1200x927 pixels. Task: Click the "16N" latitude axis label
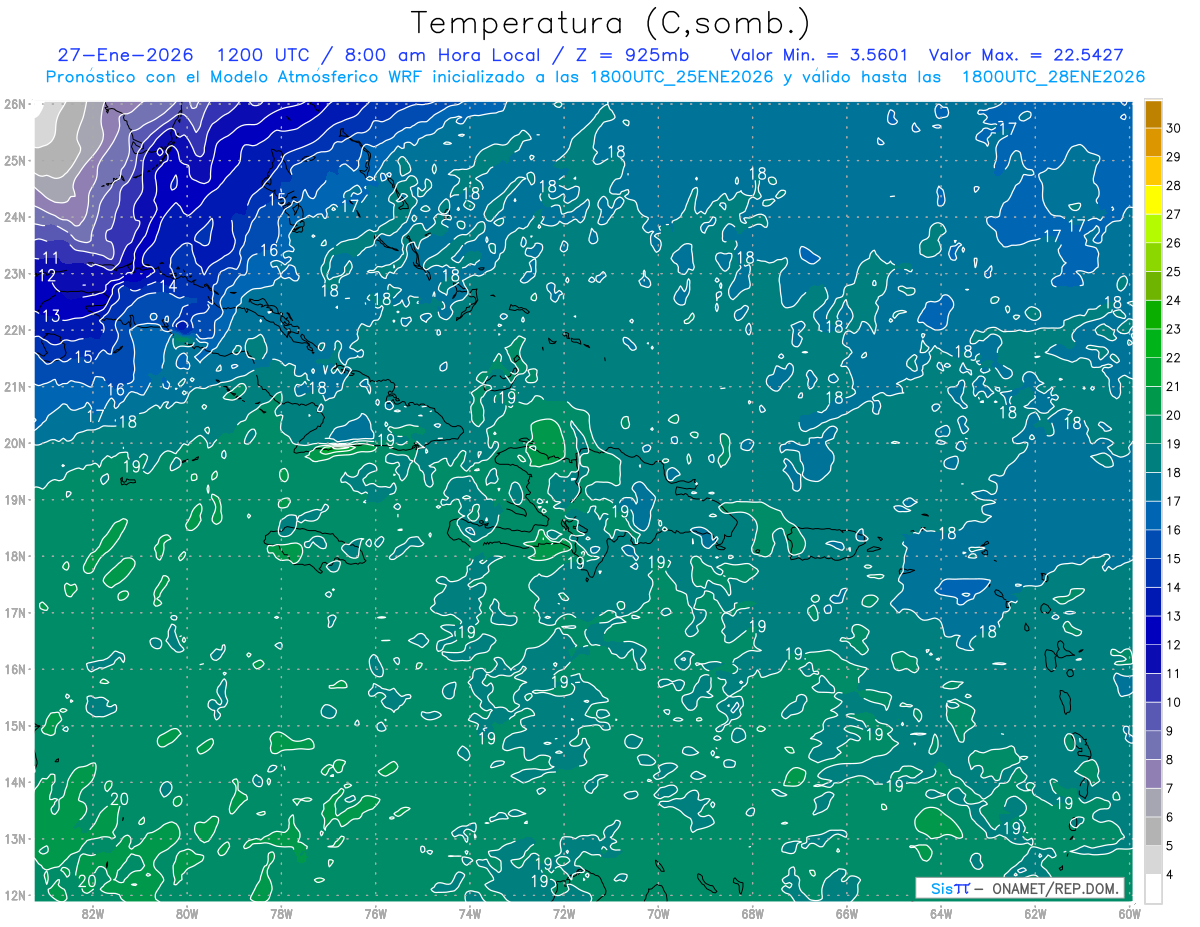click(x=14, y=669)
